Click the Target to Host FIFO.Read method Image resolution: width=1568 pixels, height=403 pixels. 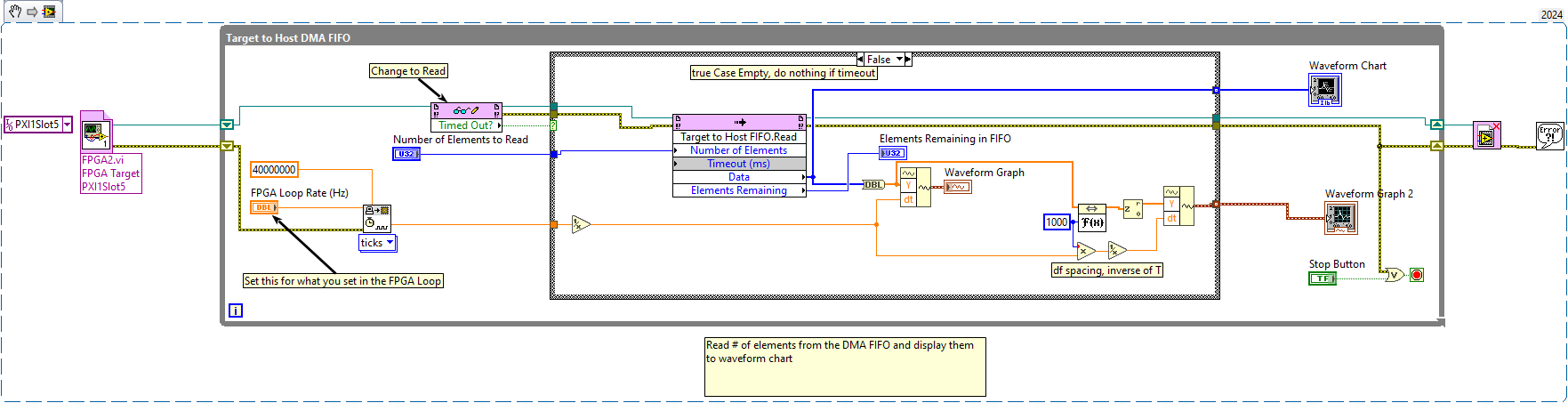(x=738, y=137)
